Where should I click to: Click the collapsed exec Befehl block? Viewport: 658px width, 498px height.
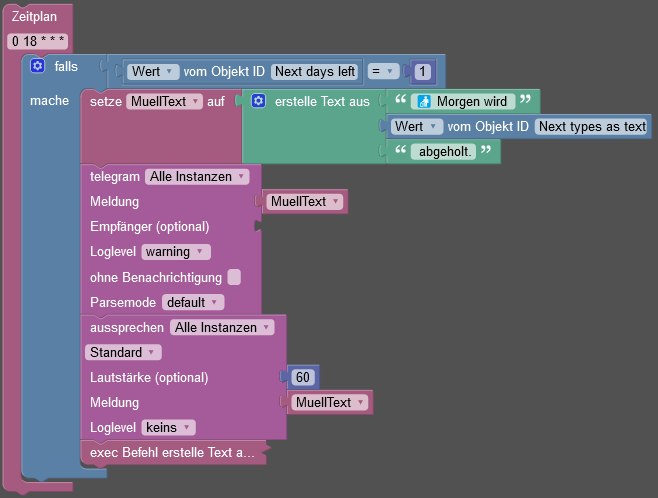(x=173, y=453)
